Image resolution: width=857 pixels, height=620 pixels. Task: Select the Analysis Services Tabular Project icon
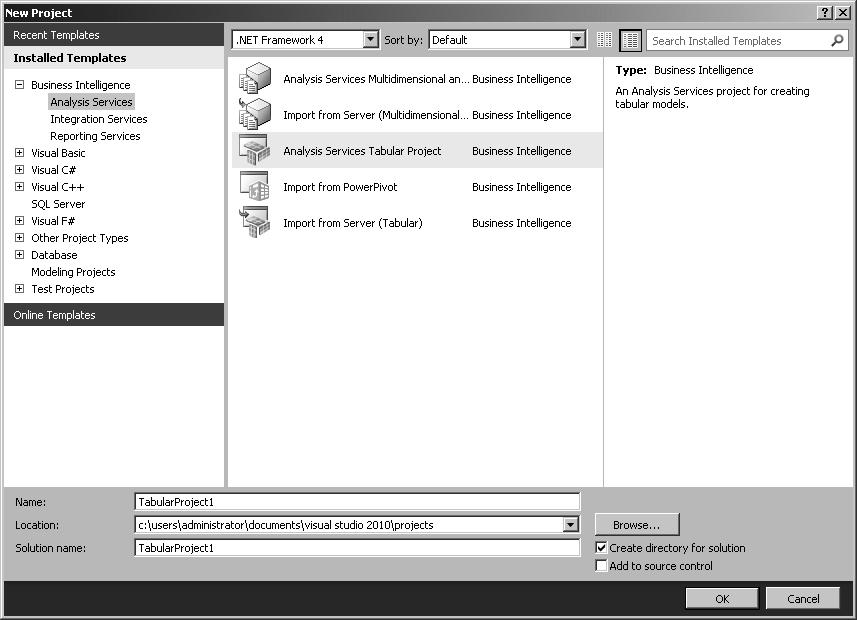[x=255, y=150]
